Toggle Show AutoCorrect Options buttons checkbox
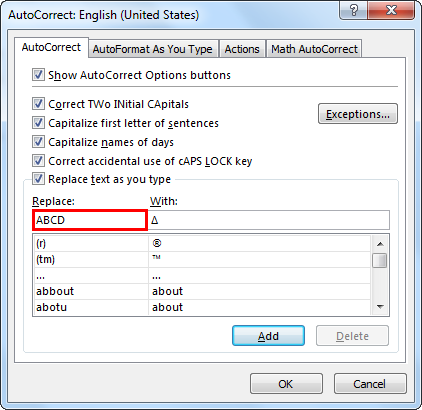The image size is (422, 410). pos(38,74)
